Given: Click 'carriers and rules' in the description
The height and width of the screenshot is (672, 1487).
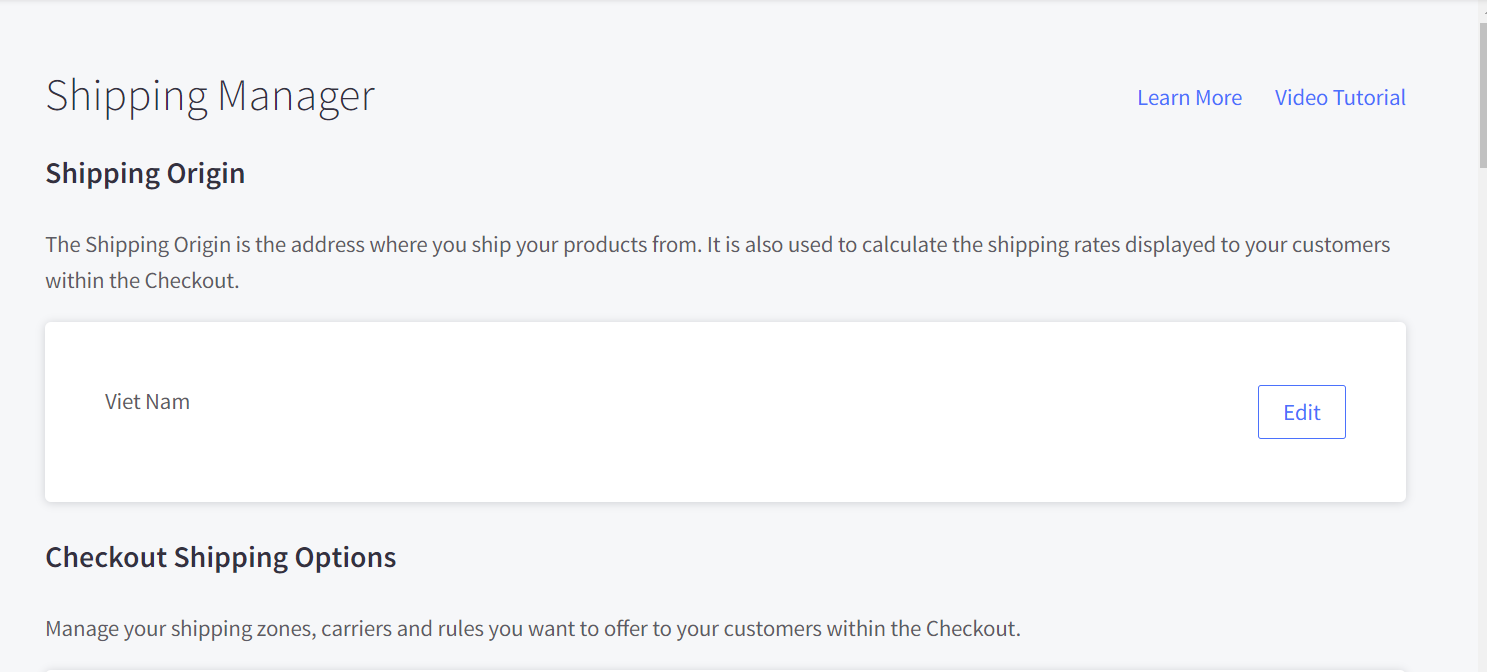Looking at the screenshot, I should [515, 629].
